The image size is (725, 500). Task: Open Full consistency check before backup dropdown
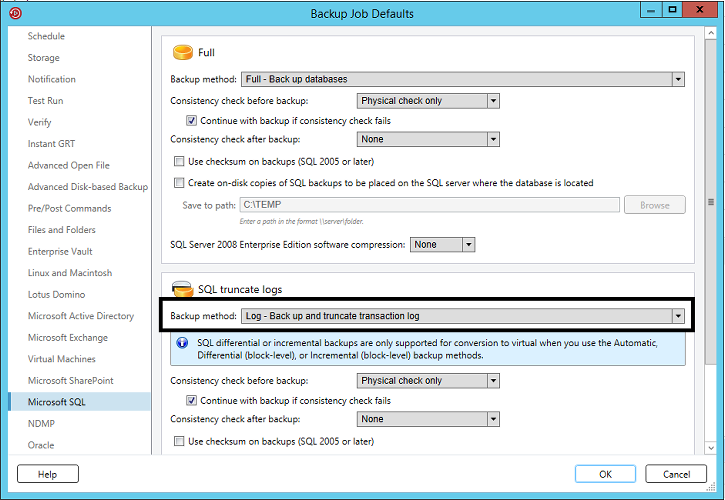tap(428, 101)
